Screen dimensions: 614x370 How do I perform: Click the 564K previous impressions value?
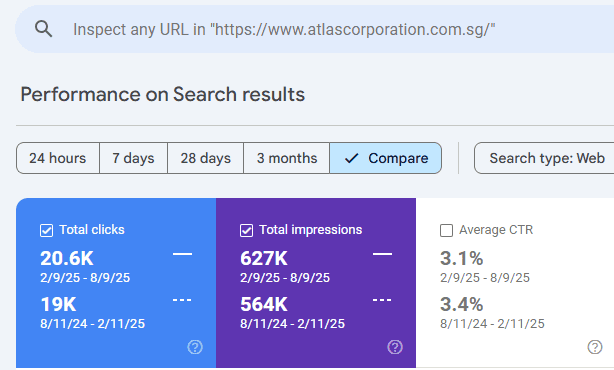264,304
